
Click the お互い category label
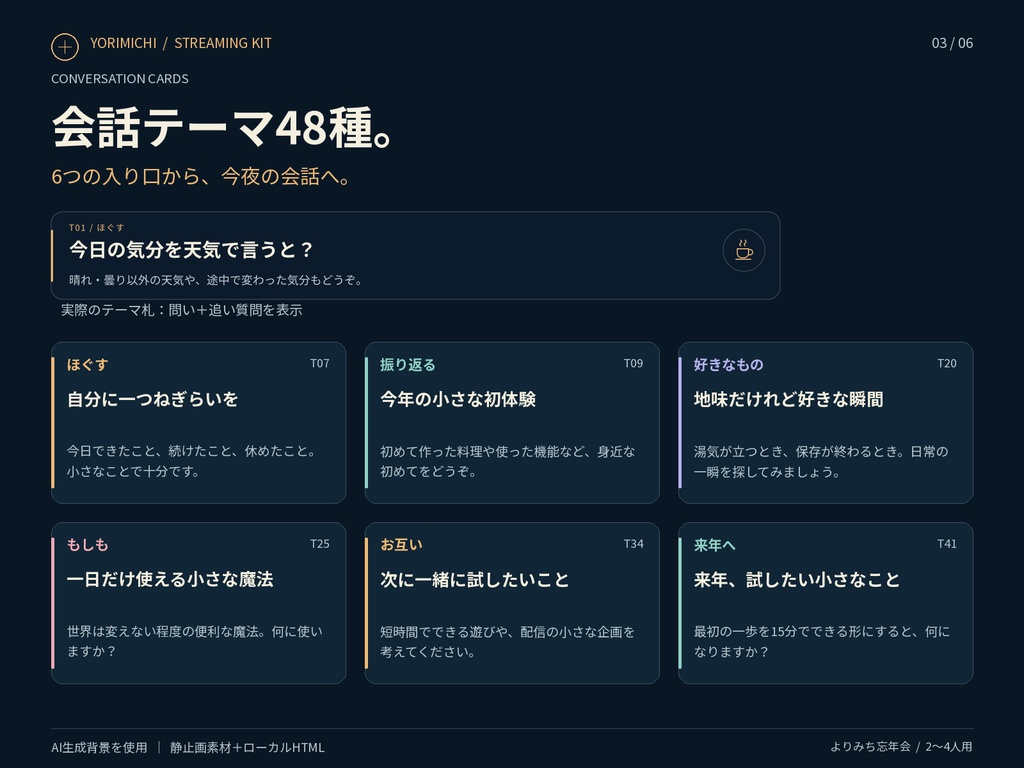tap(401, 545)
